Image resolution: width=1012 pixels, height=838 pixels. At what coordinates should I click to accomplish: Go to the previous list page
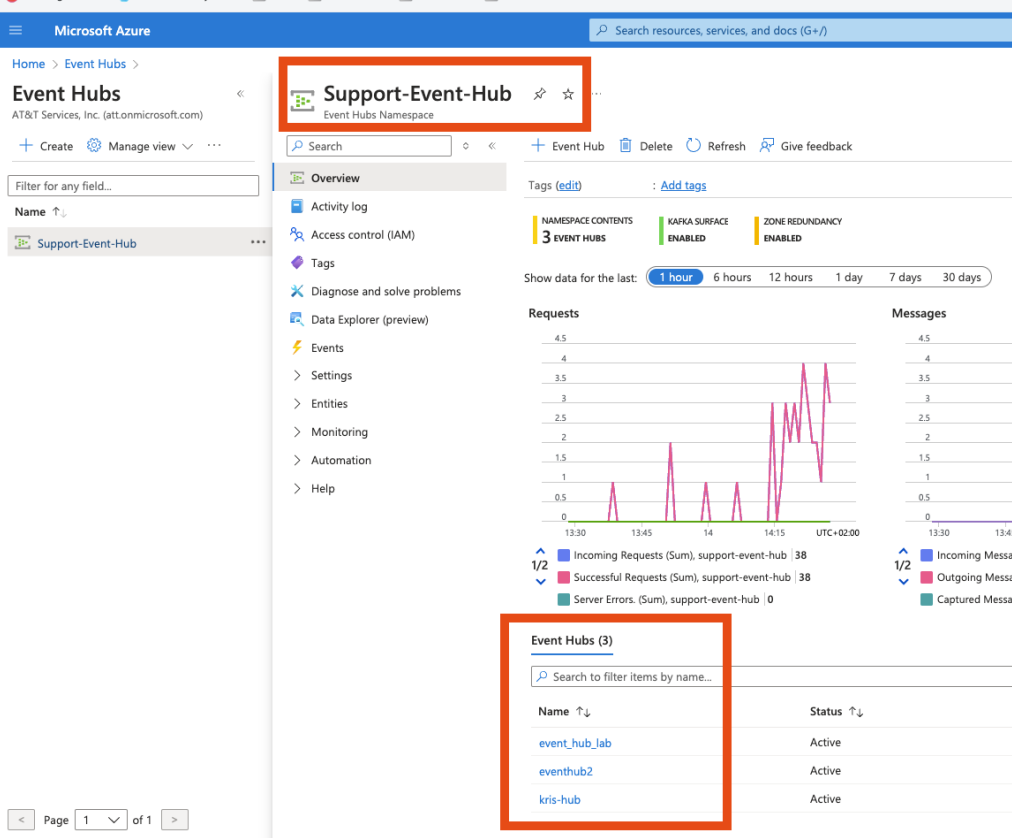click(x=21, y=820)
